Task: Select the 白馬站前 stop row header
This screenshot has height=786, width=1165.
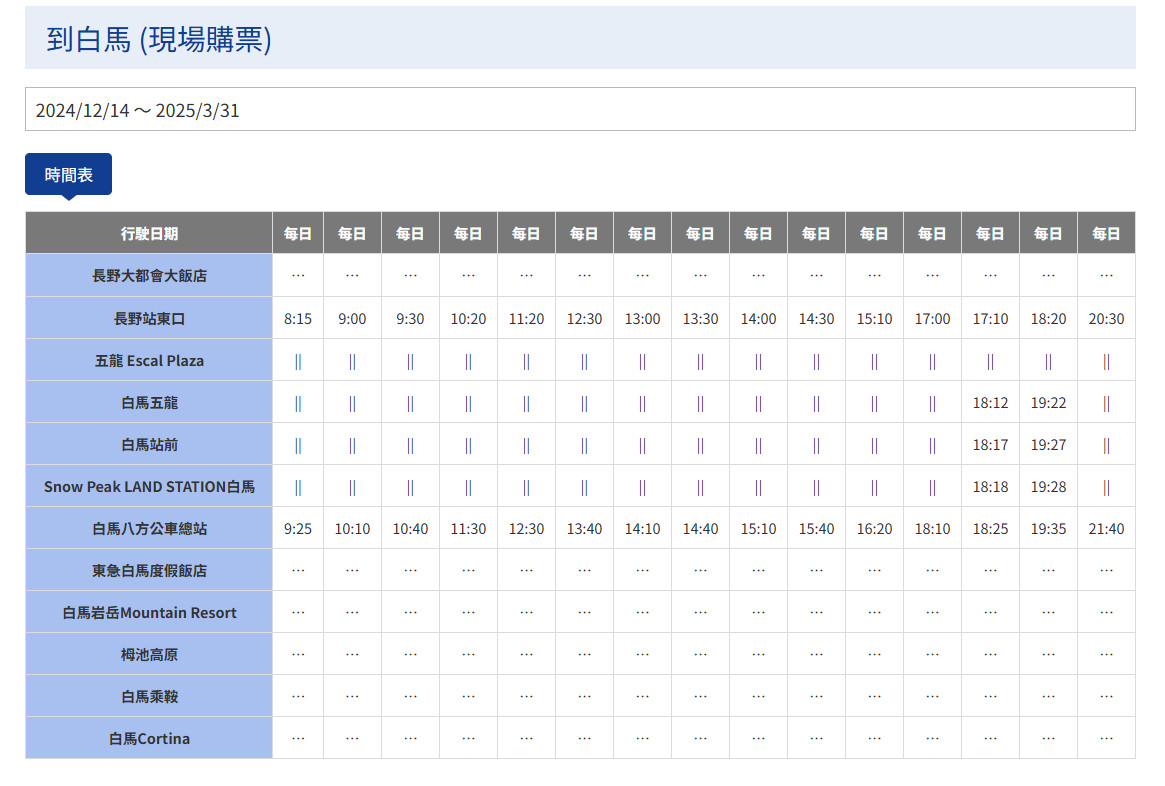Action: [x=149, y=445]
